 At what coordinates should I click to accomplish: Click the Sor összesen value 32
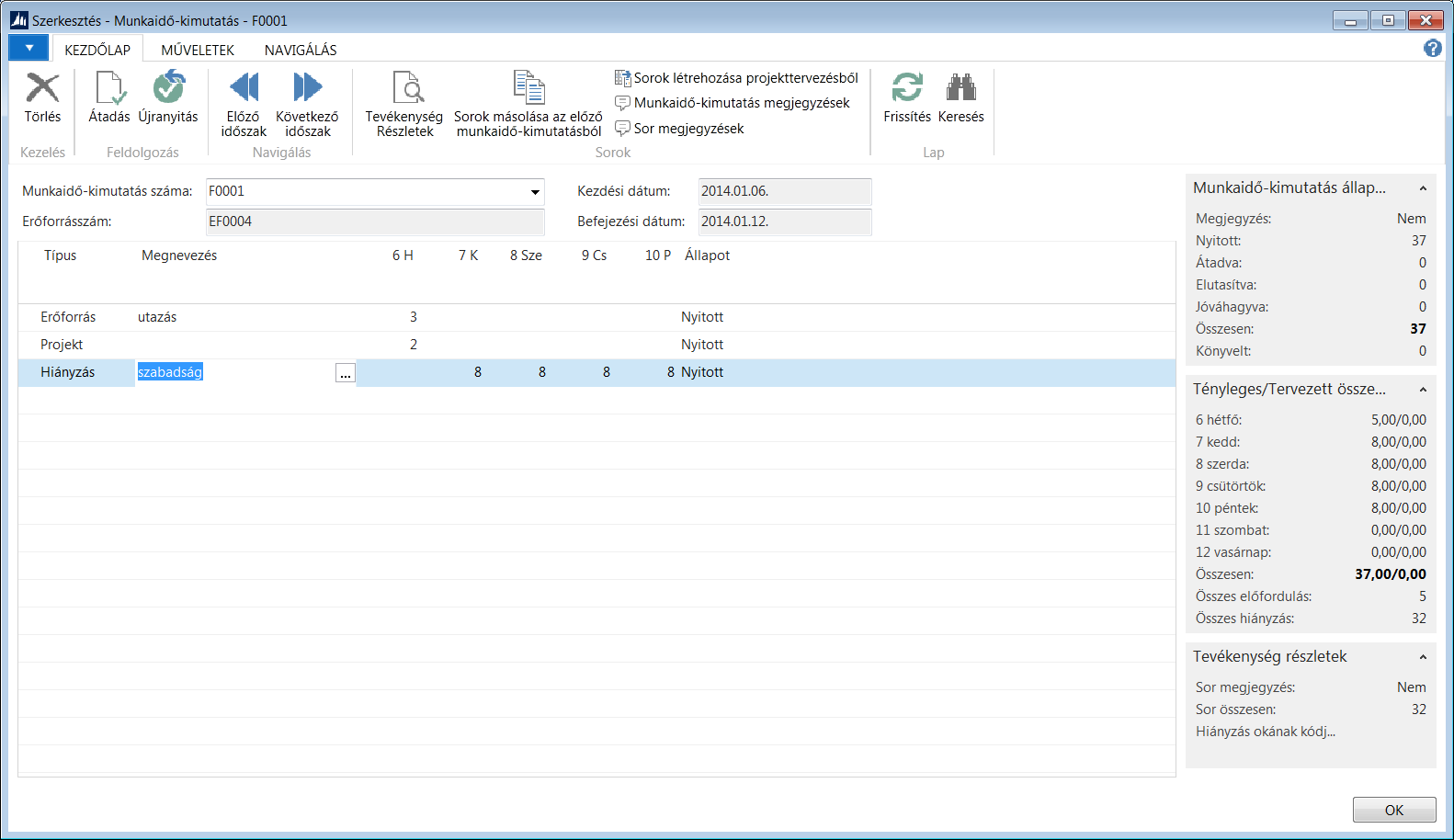(1419, 709)
